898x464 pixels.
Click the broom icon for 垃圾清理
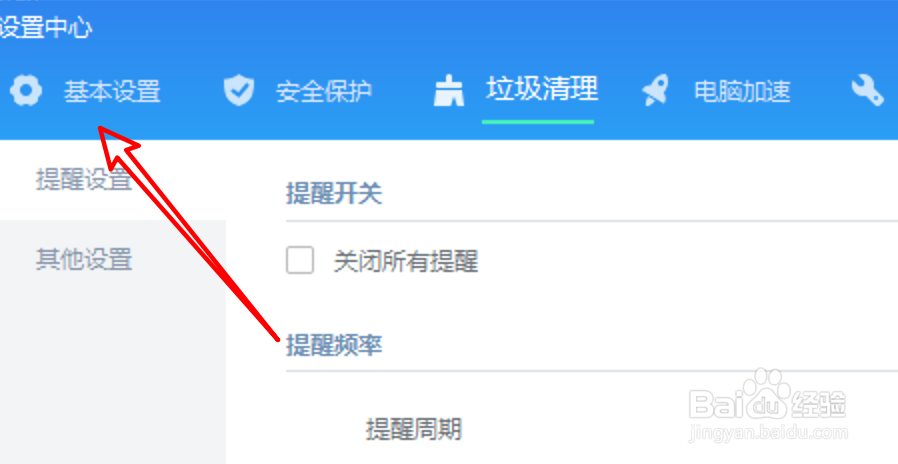pyautogui.click(x=448, y=91)
